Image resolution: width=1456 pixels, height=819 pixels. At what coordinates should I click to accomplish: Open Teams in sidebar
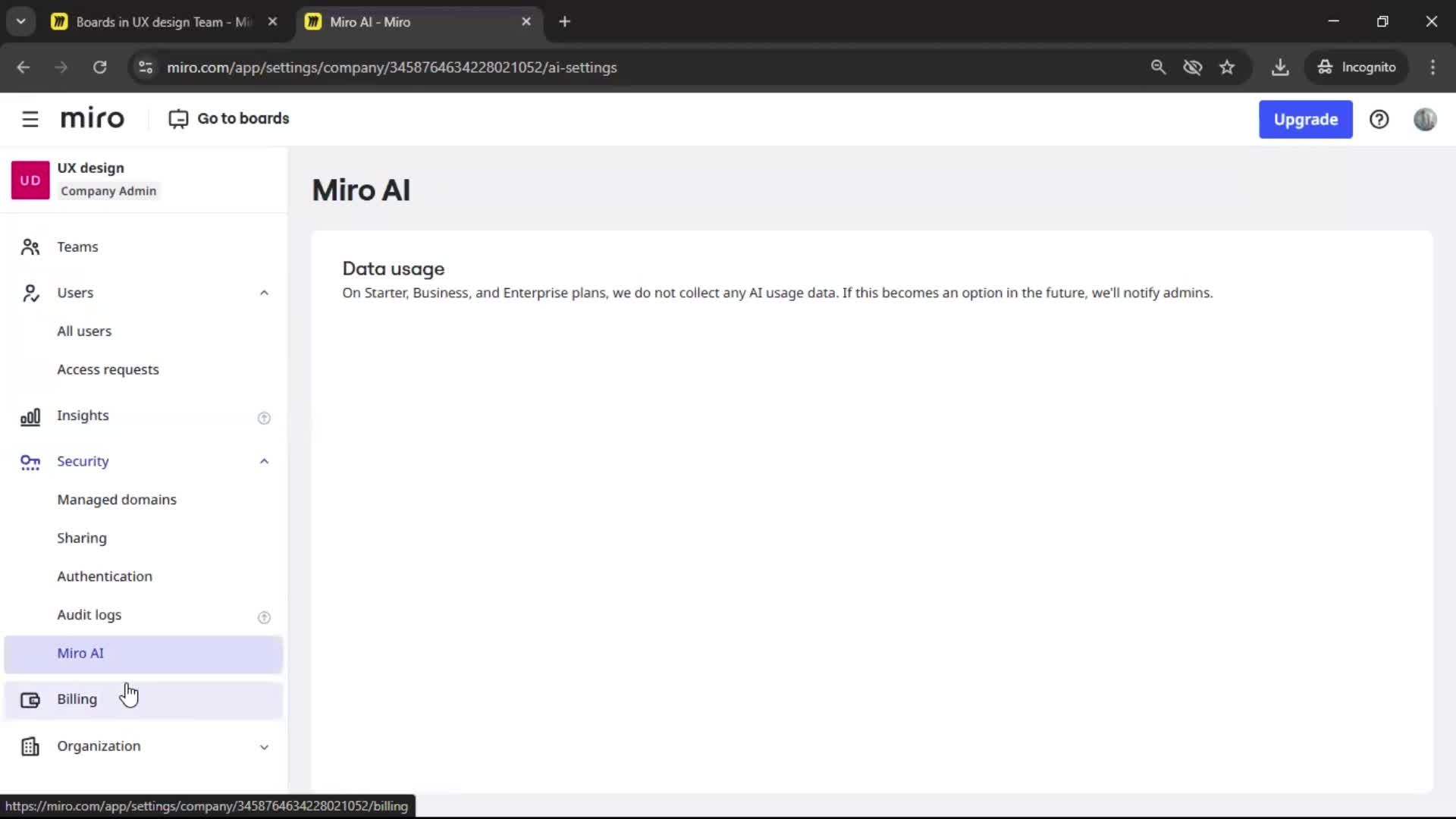click(77, 246)
